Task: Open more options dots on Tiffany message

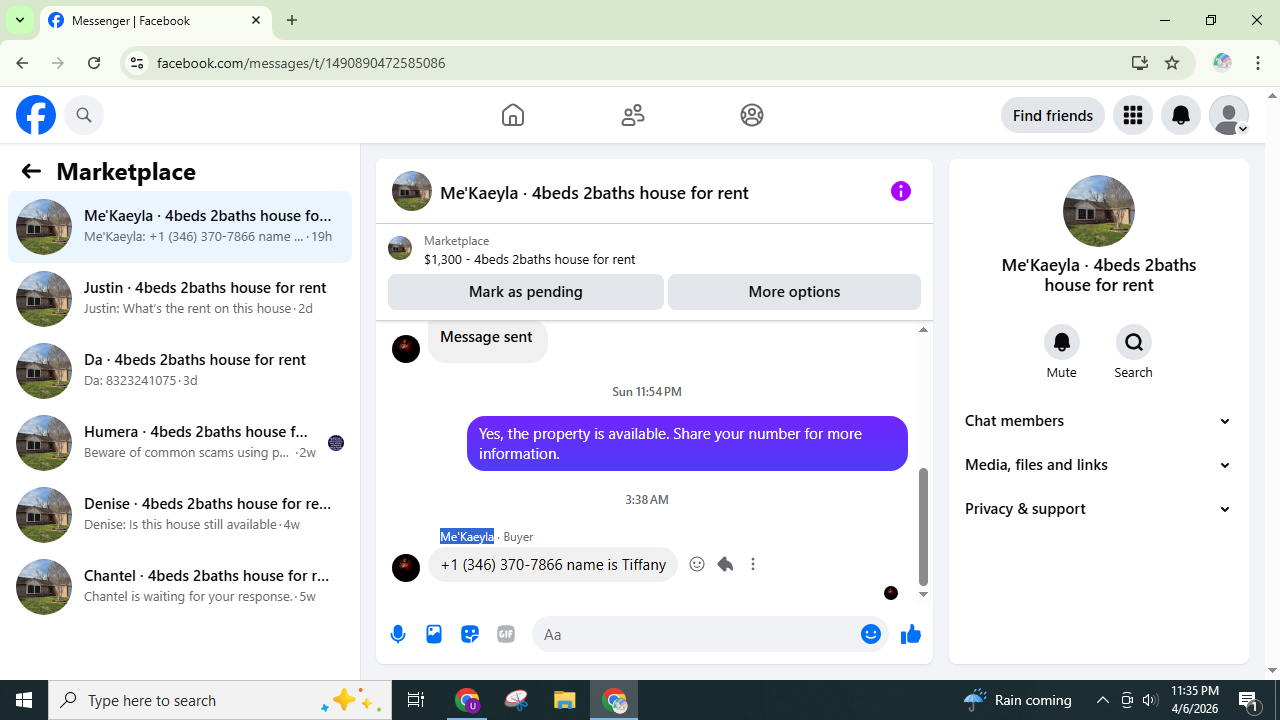Action: click(753, 564)
